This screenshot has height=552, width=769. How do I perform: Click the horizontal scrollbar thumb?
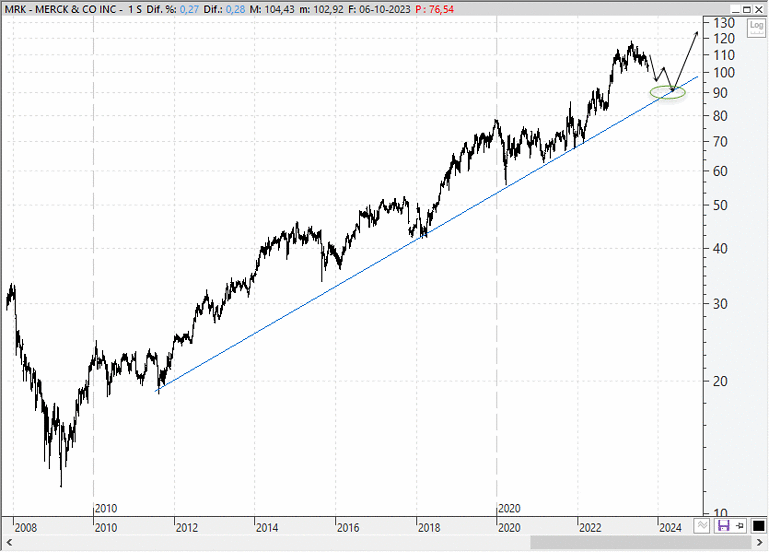[641, 542]
